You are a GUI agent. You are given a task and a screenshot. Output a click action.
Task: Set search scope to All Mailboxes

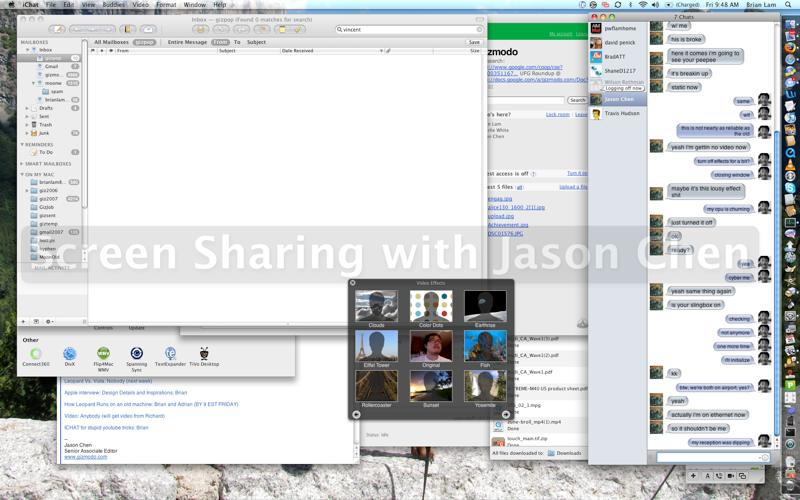(x=111, y=42)
